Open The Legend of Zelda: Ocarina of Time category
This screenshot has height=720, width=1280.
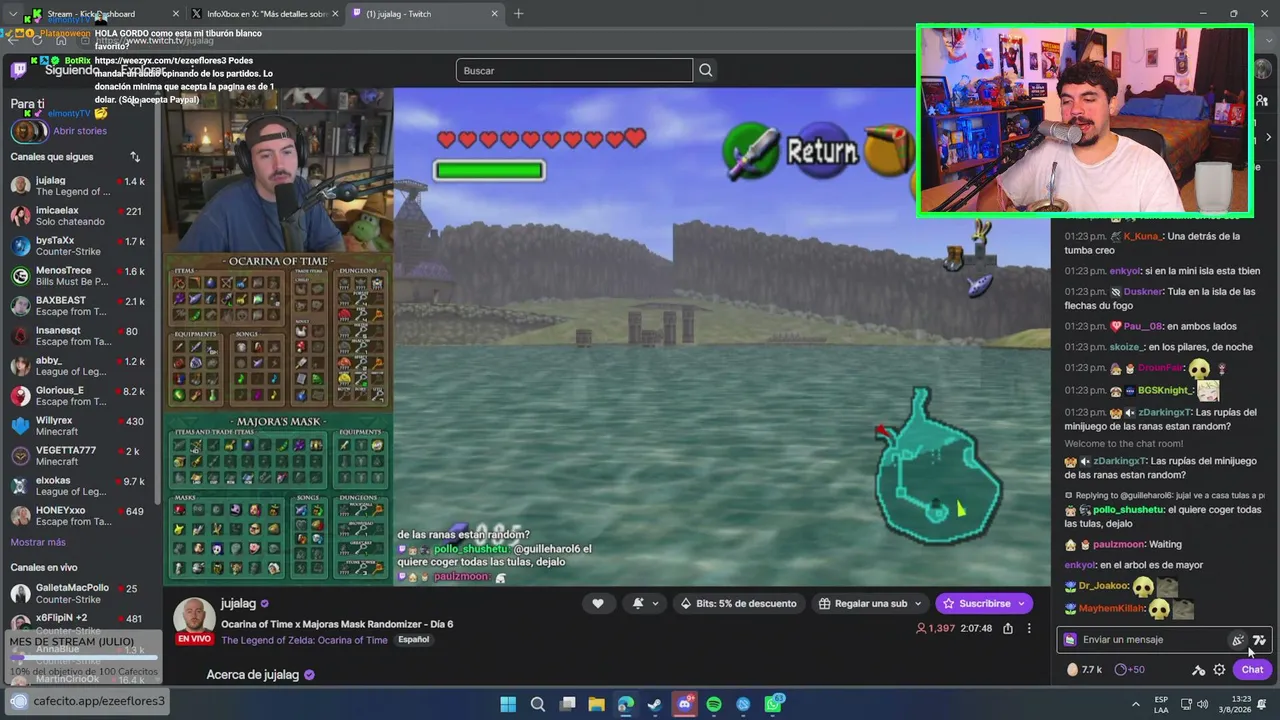coord(304,640)
